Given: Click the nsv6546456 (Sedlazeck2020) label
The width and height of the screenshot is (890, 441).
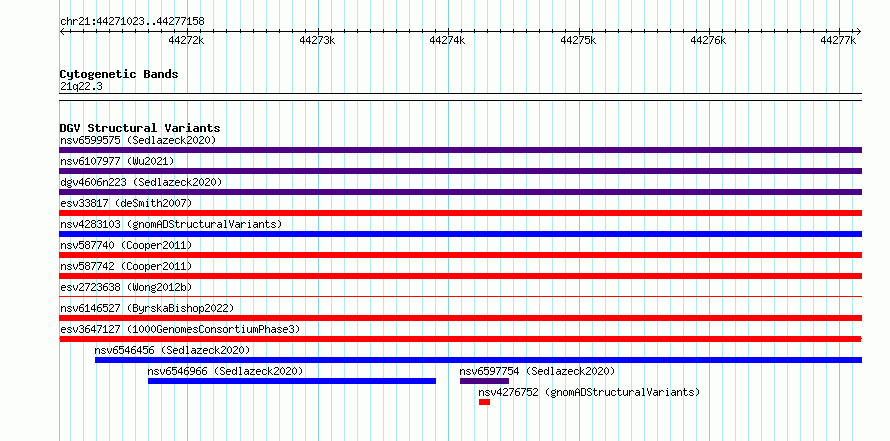Looking at the screenshot, I should point(172,350).
